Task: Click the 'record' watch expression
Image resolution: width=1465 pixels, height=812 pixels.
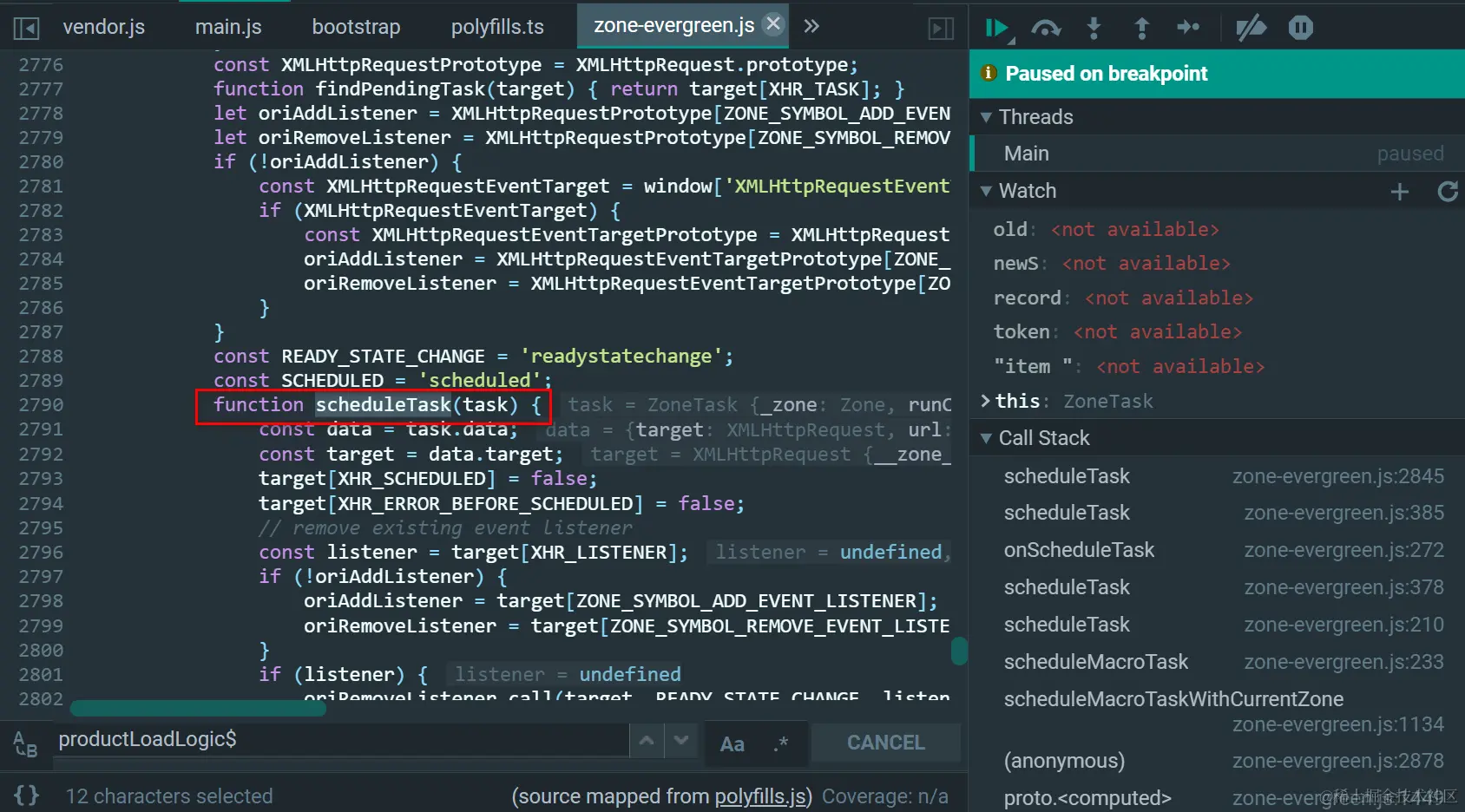Action: (x=1027, y=298)
